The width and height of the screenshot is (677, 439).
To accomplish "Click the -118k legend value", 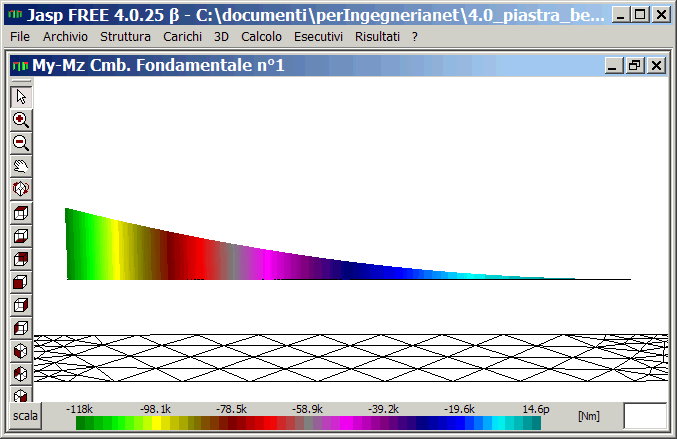I will [x=79, y=409].
